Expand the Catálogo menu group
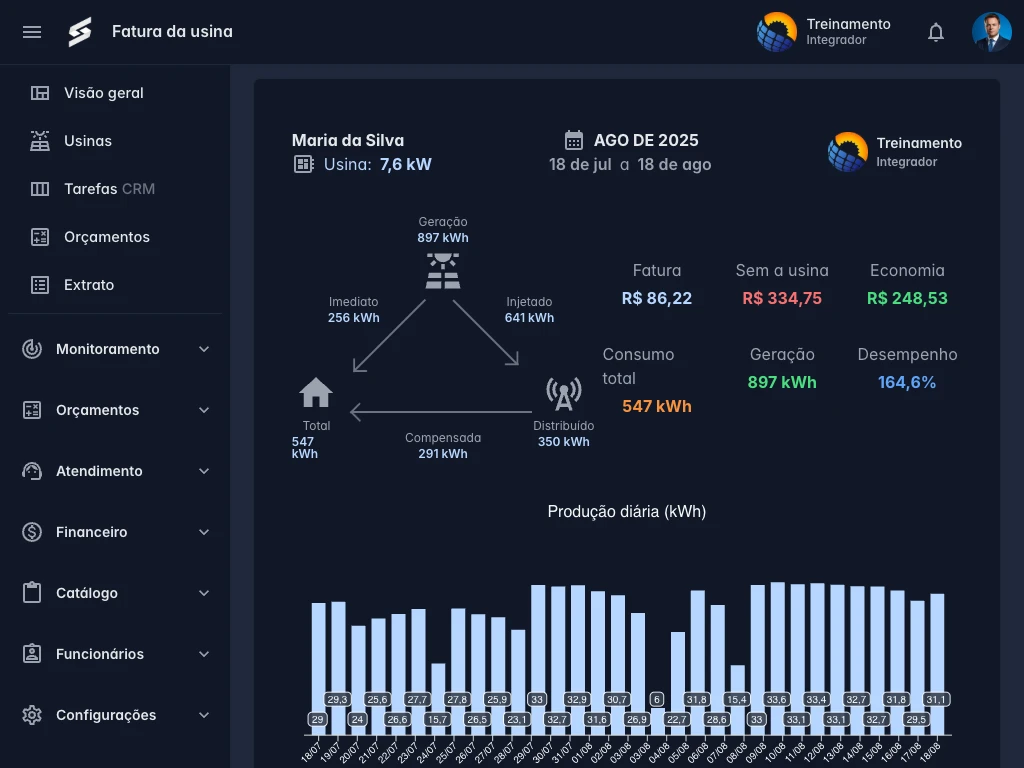Screen dimensions: 1024x768 [x=117, y=593]
